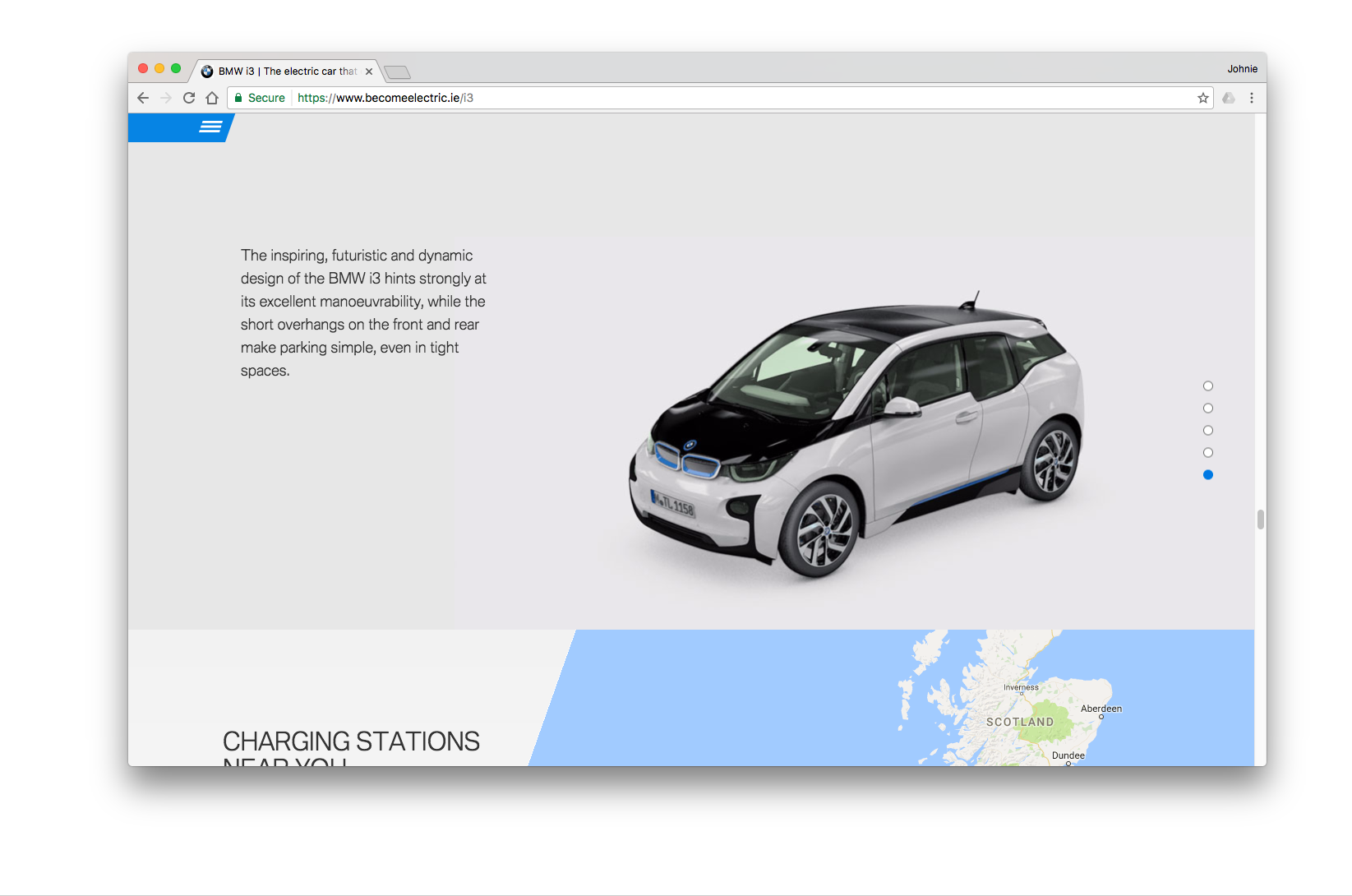Select third section navigation dot
The height and width of the screenshot is (896, 1352).
click(x=1208, y=431)
